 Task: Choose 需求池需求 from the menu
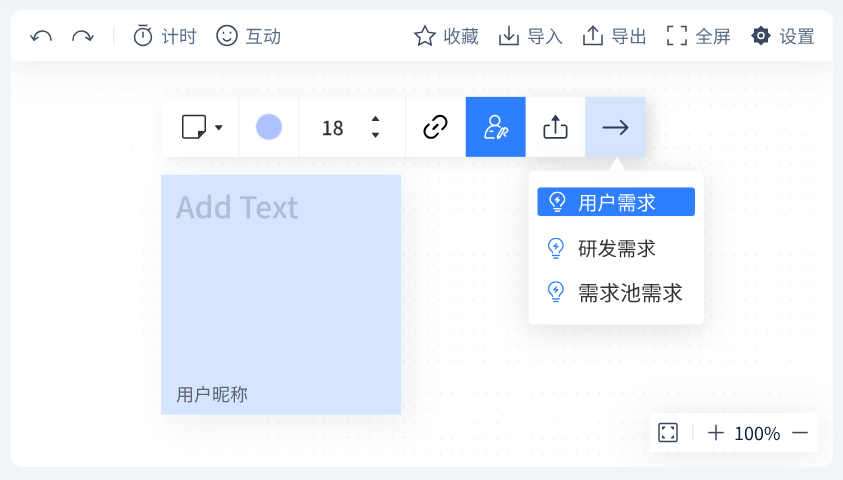(x=616, y=293)
